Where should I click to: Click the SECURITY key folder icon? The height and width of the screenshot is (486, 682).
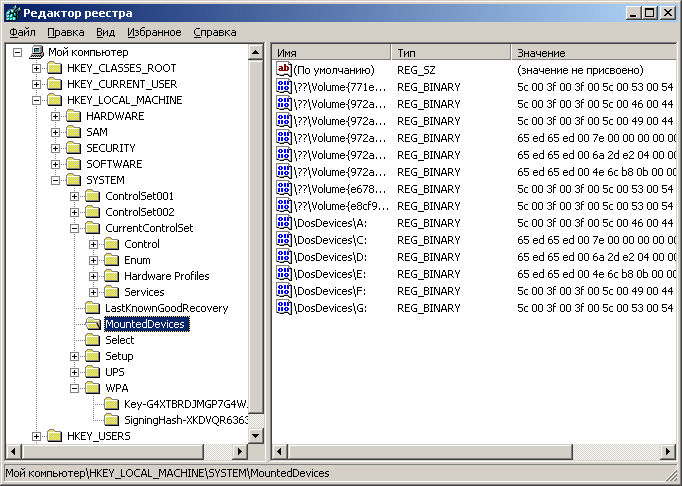click(74, 148)
